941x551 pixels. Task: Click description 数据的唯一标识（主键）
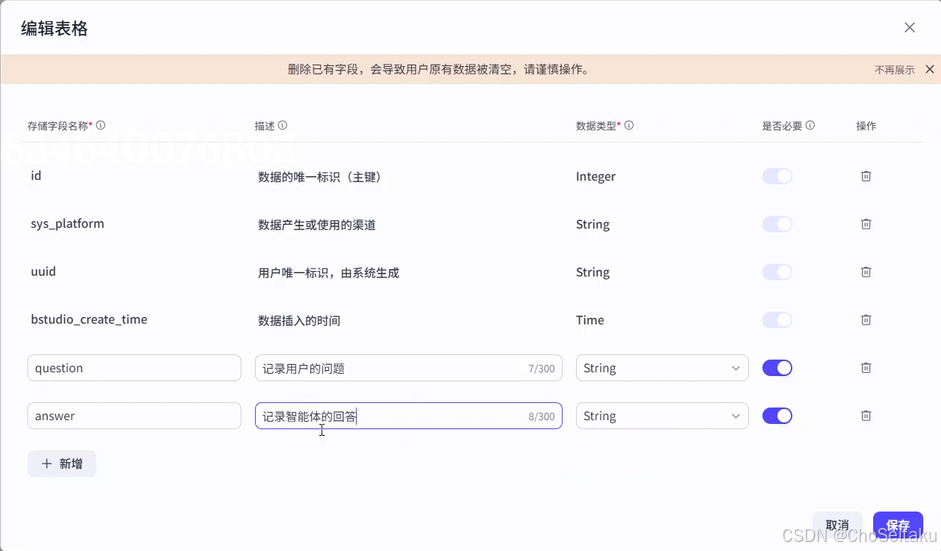point(320,176)
